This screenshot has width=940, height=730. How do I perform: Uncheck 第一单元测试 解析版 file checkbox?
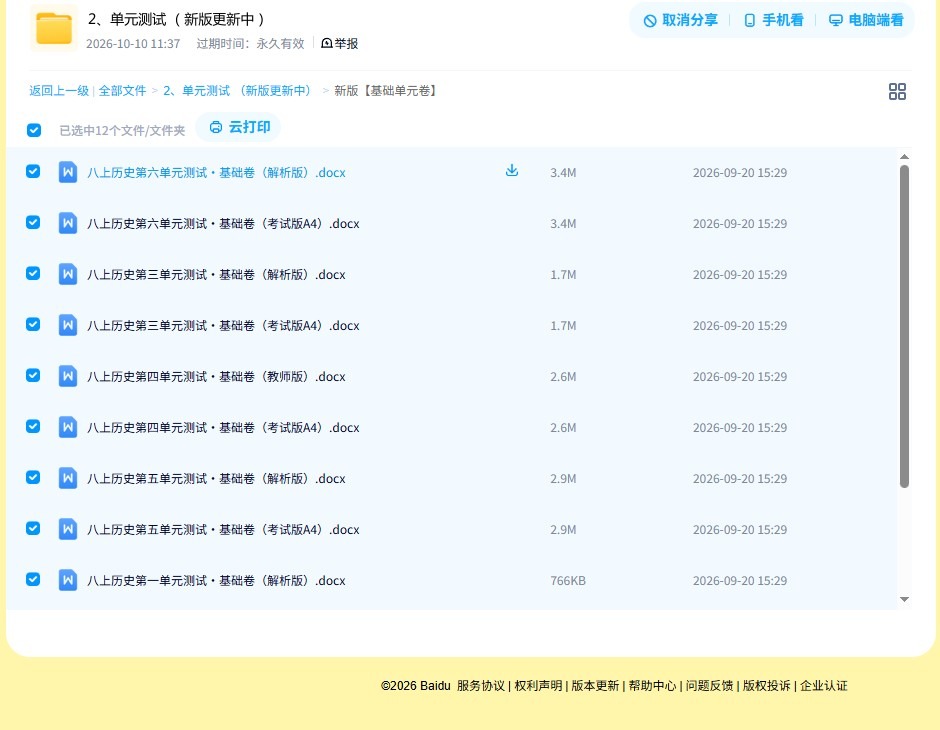coord(33,579)
